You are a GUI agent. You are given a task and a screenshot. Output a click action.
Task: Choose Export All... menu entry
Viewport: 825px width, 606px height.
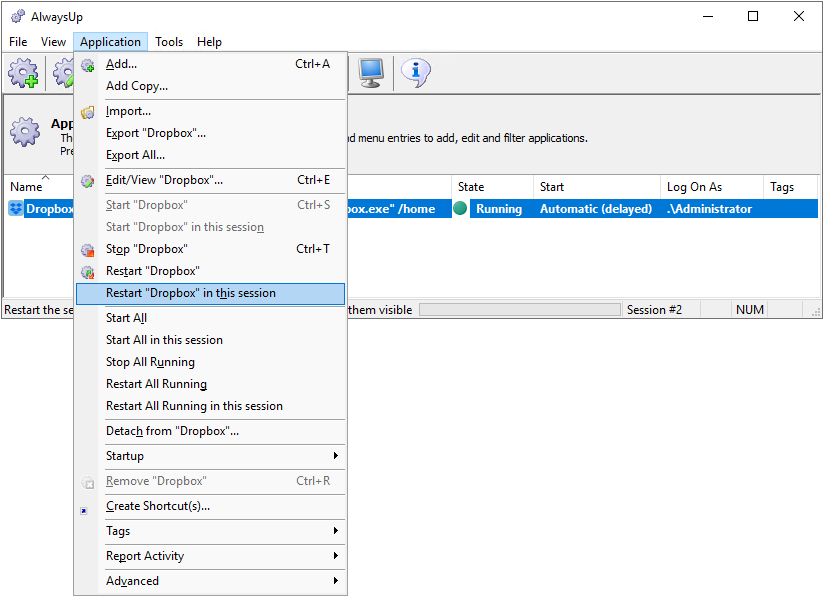coord(210,156)
